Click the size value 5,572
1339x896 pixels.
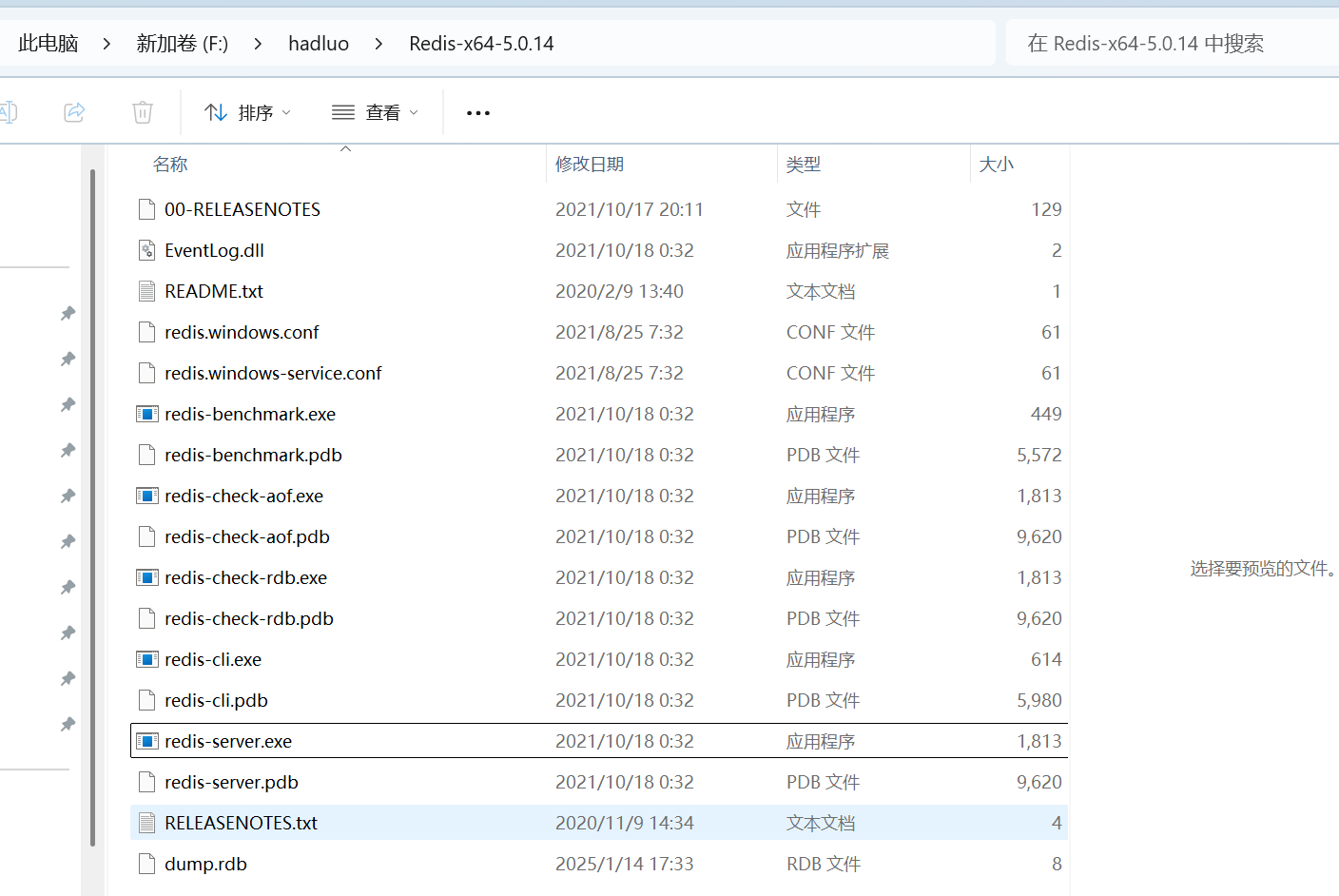click(x=1039, y=455)
